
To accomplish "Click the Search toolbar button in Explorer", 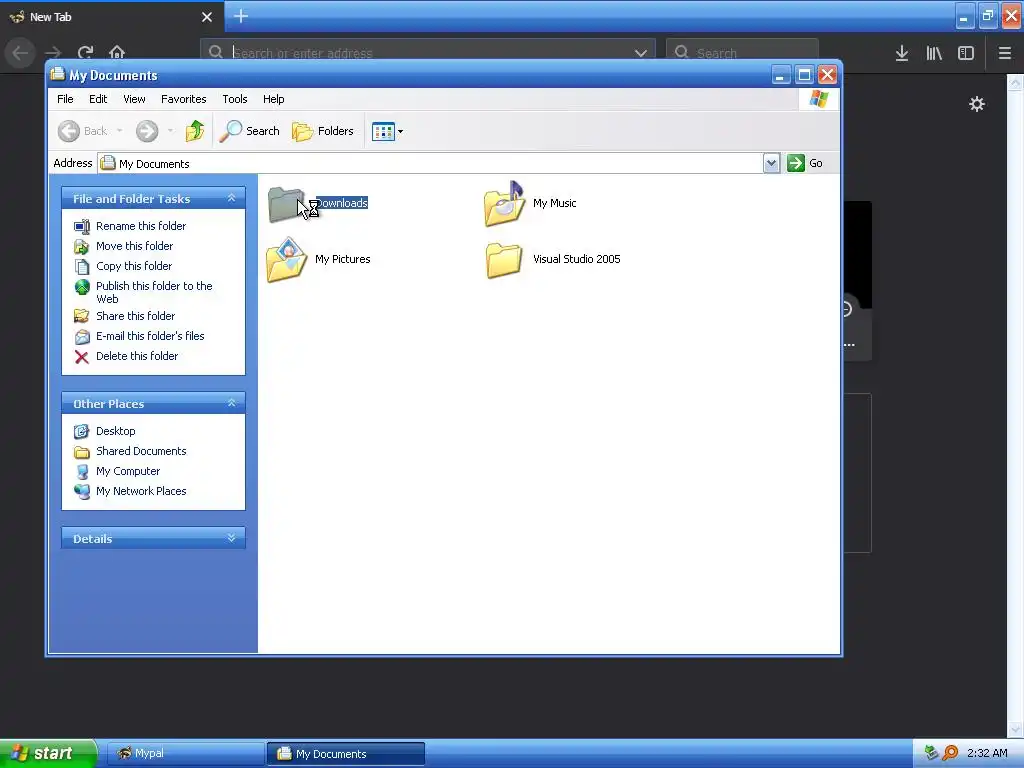I will 249,131.
